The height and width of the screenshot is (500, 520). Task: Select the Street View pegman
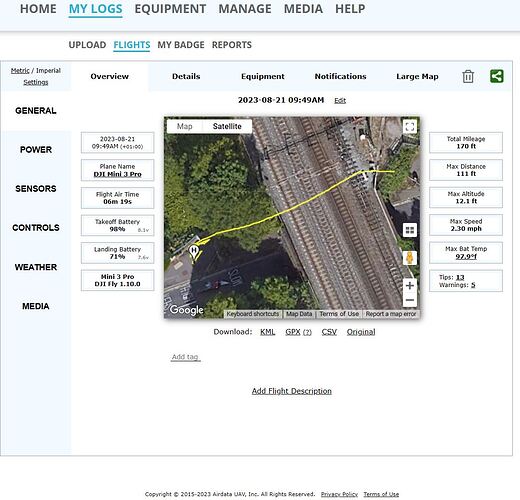click(x=410, y=258)
